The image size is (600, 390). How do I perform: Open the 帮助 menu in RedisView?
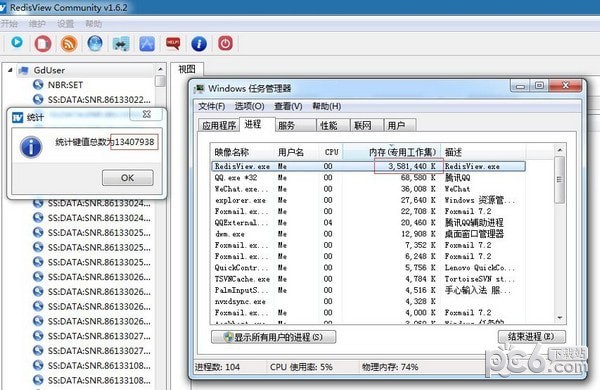(x=94, y=24)
